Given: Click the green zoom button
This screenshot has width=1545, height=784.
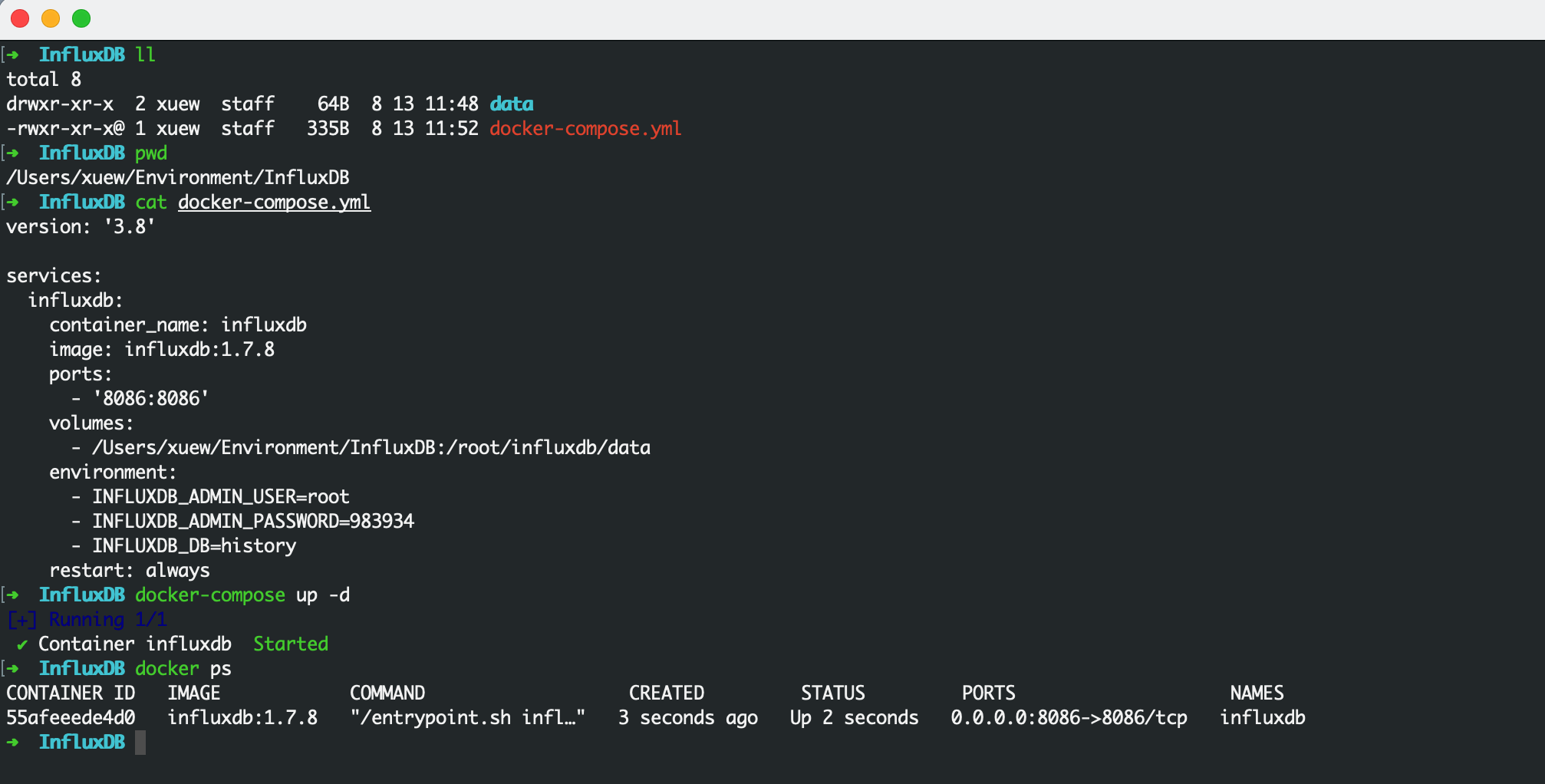Looking at the screenshot, I should click(81, 18).
